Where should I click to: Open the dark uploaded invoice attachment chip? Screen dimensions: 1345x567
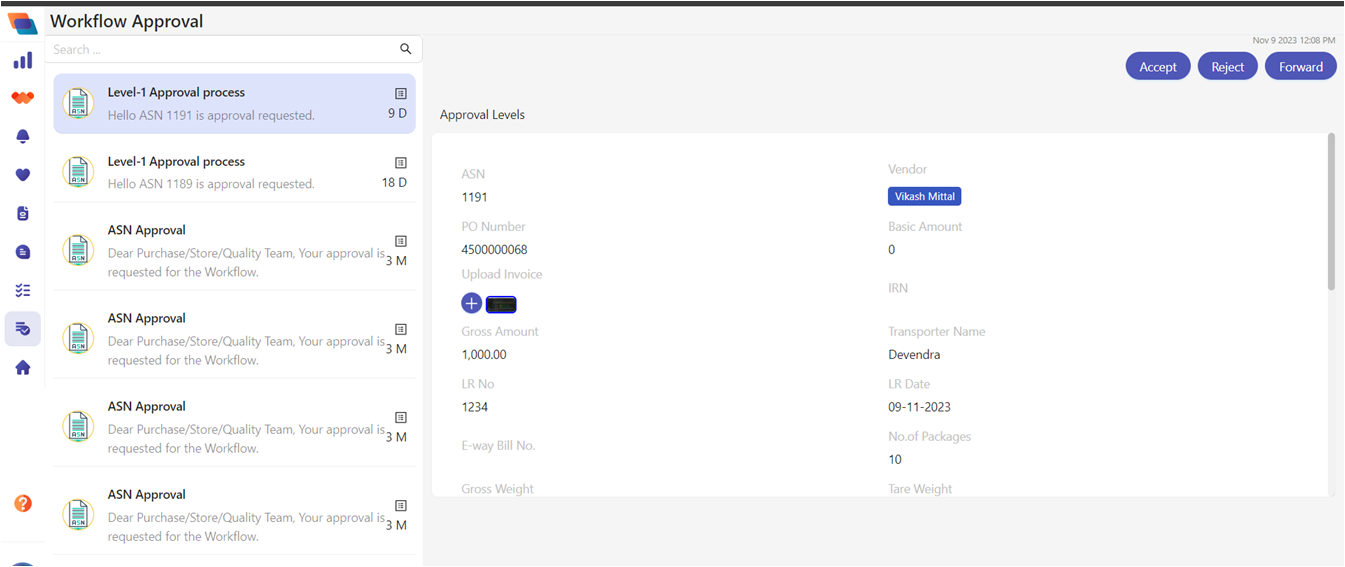[501, 304]
